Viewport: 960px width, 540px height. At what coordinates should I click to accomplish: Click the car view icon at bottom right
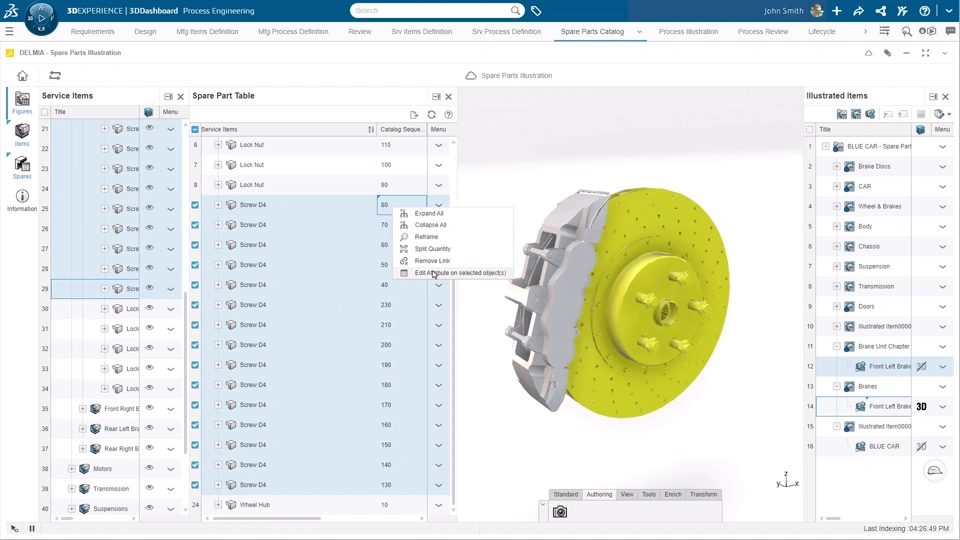pyautogui.click(x=934, y=470)
